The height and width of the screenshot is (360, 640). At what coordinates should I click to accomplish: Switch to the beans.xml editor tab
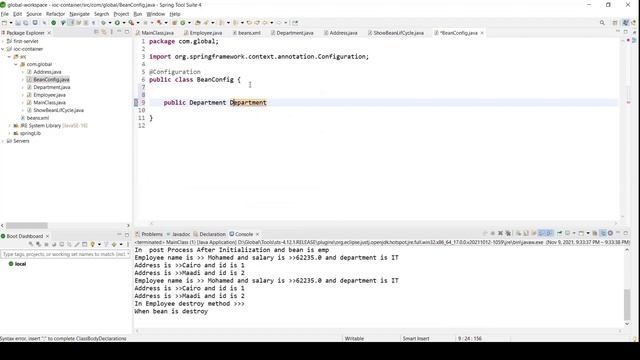click(249, 33)
